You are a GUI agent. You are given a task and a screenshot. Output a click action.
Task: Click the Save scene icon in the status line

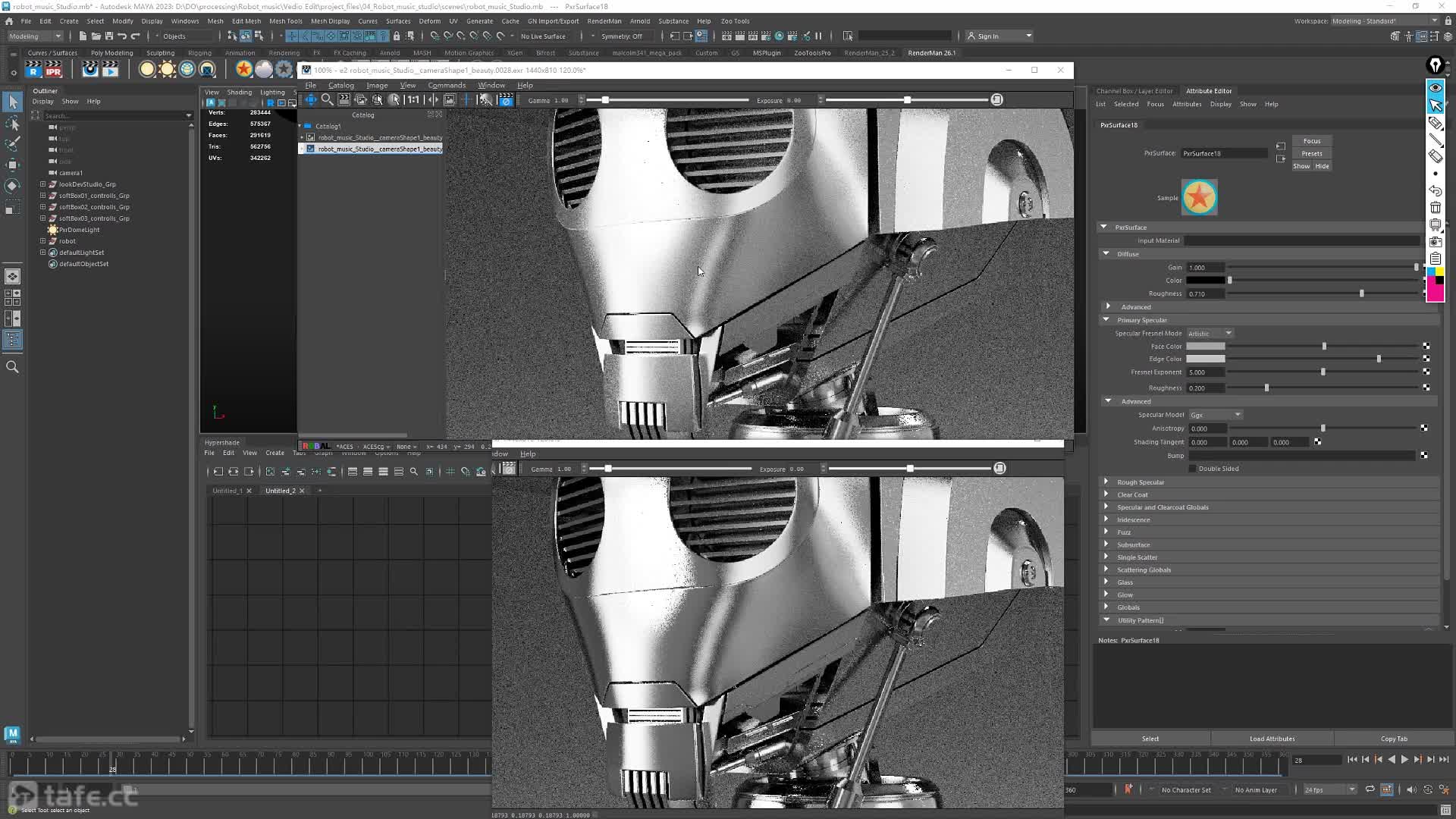[x=109, y=36]
